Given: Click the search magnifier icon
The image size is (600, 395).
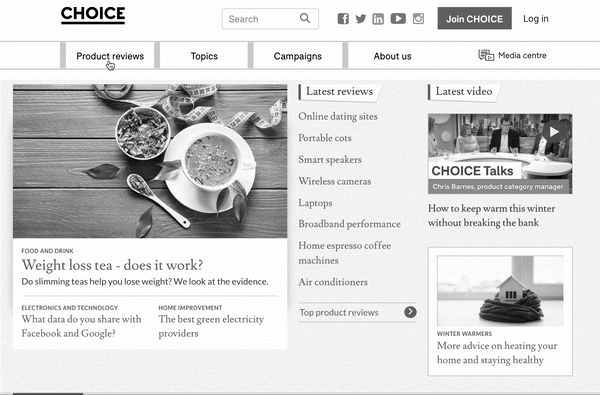Looking at the screenshot, I should [305, 18].
